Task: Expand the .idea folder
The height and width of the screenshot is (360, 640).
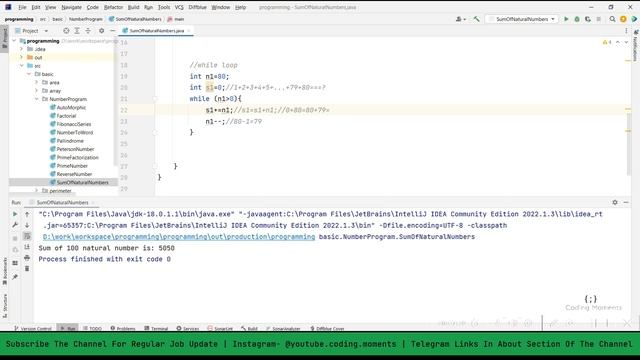Action: [x=22, y=49]
